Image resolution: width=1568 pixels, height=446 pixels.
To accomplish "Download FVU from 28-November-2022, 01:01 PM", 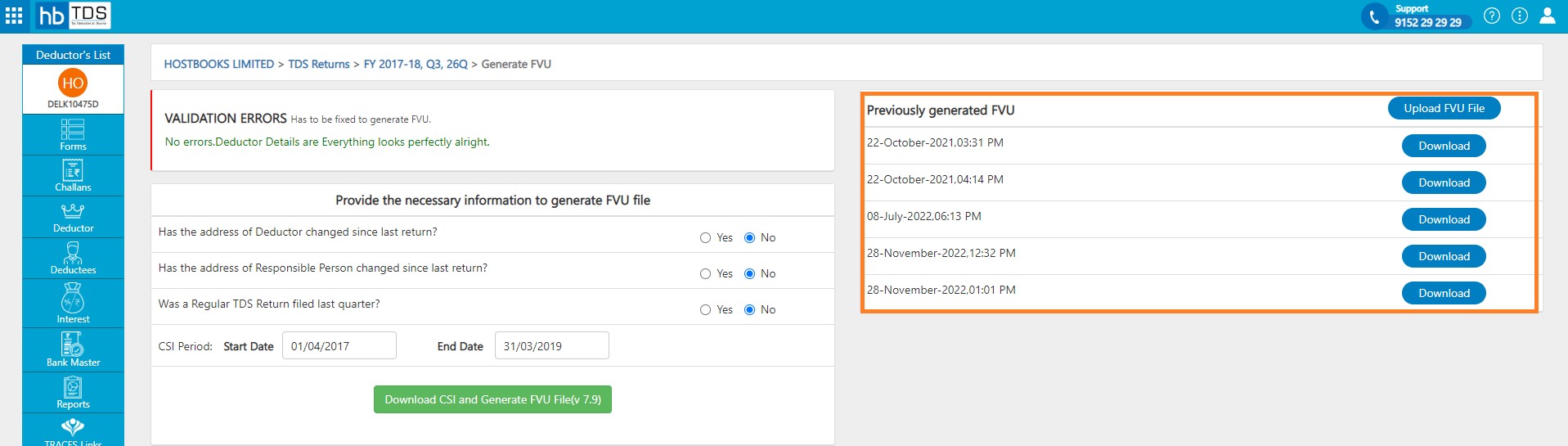I will (1444, 293).
